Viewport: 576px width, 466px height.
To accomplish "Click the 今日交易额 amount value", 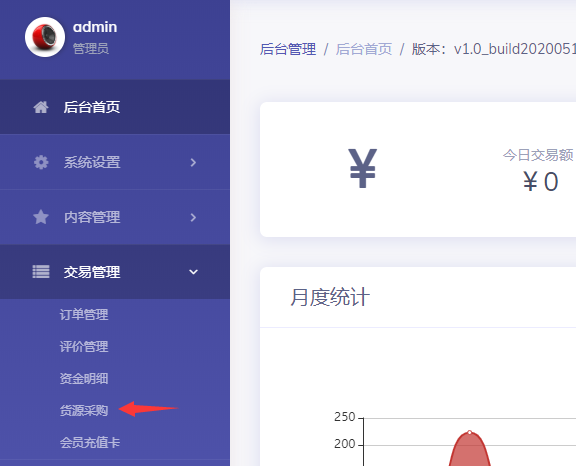I will click(541, 182).
